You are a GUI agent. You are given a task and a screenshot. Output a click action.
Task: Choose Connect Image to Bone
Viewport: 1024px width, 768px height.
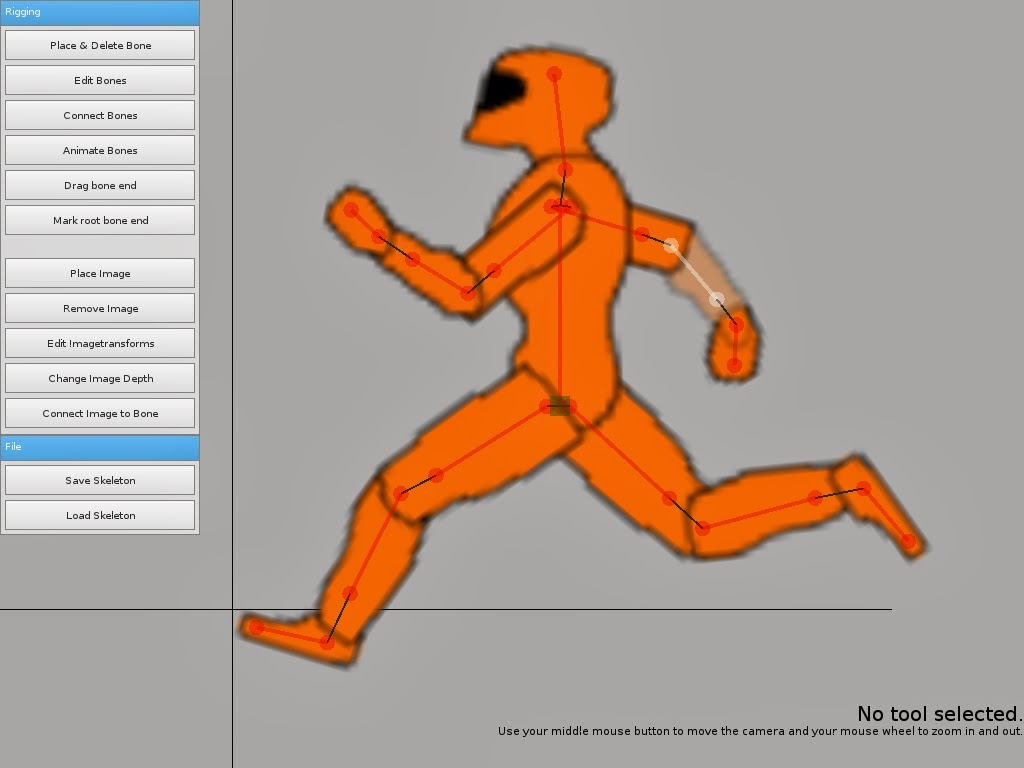pos(100,413)
